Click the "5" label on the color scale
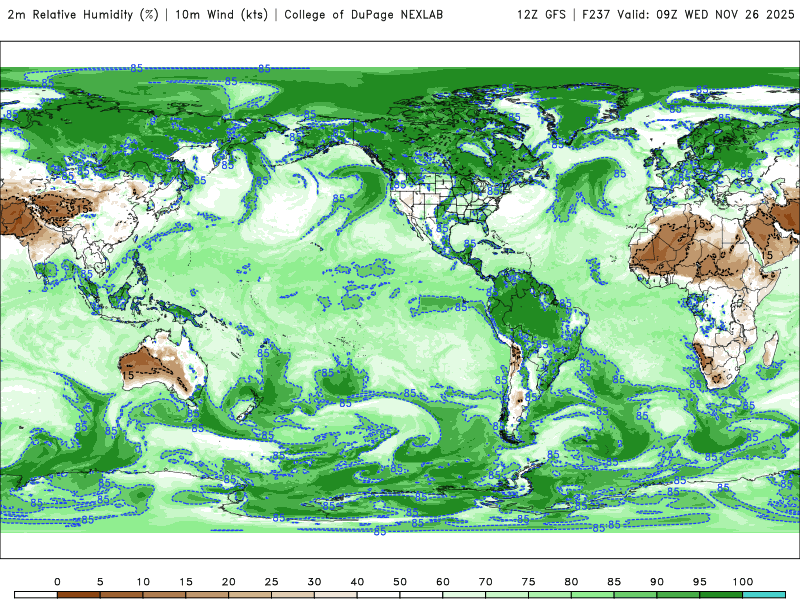Image resolution: width=800 pixels, height=600 pixels. click(x=100, y=582)
